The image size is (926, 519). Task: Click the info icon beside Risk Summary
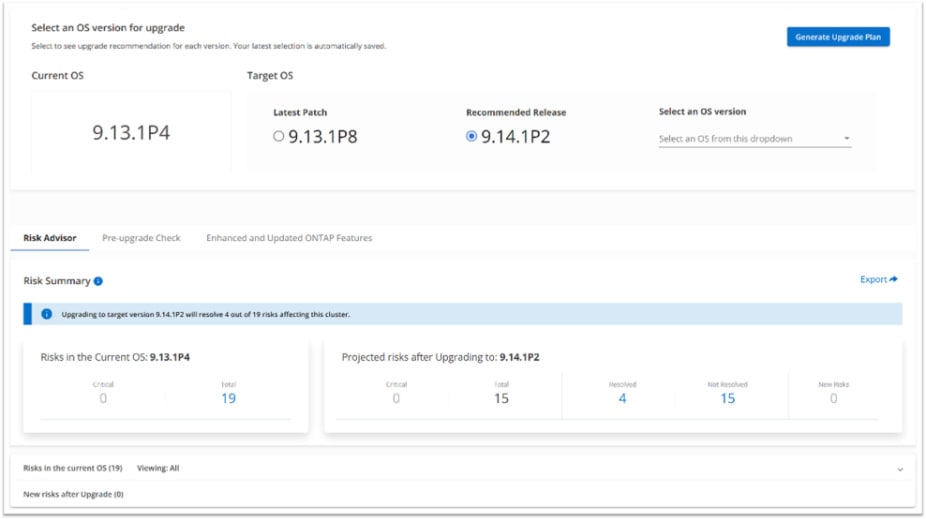[x=98, y=282]
